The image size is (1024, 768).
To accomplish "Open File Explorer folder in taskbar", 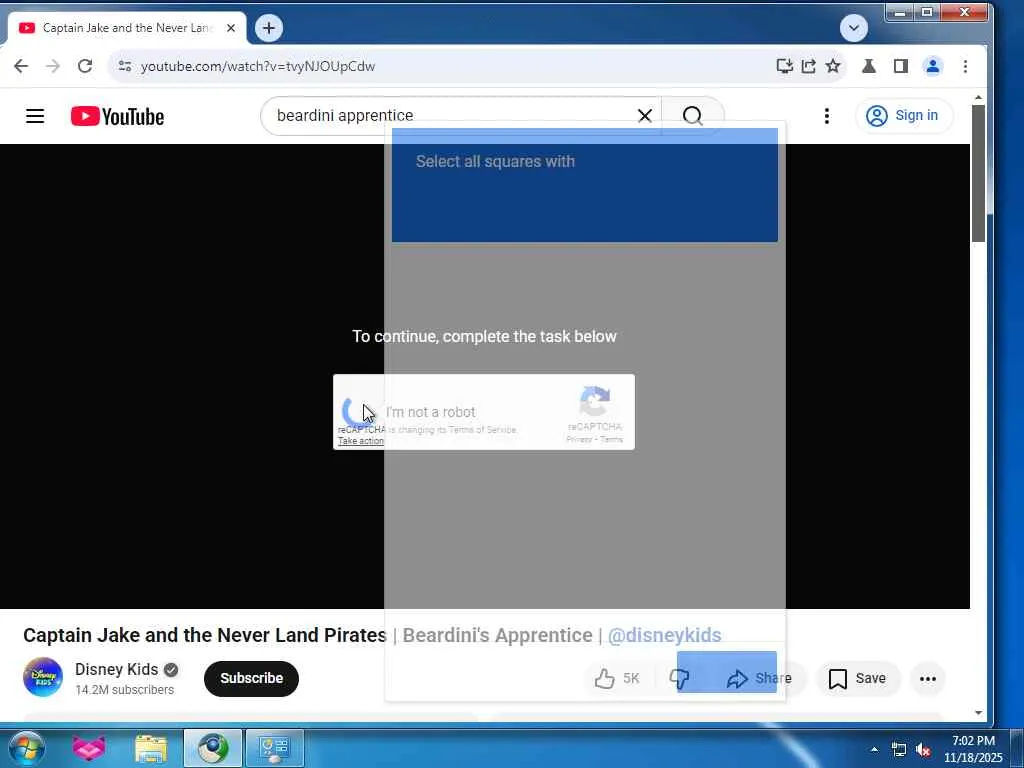I will pos(151,748).
